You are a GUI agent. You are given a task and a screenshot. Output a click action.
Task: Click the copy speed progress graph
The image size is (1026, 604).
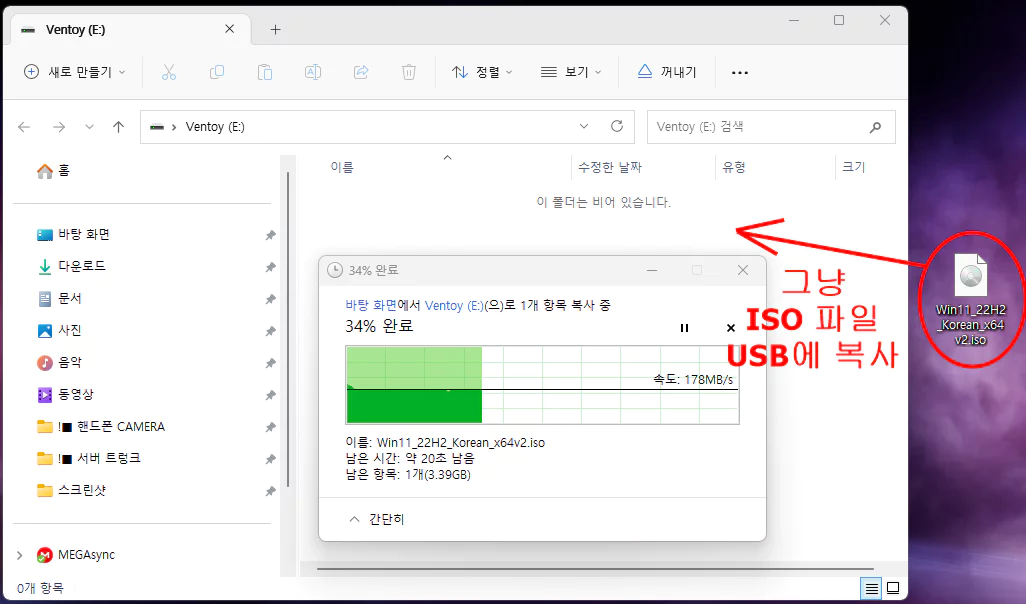pos(542,385)
